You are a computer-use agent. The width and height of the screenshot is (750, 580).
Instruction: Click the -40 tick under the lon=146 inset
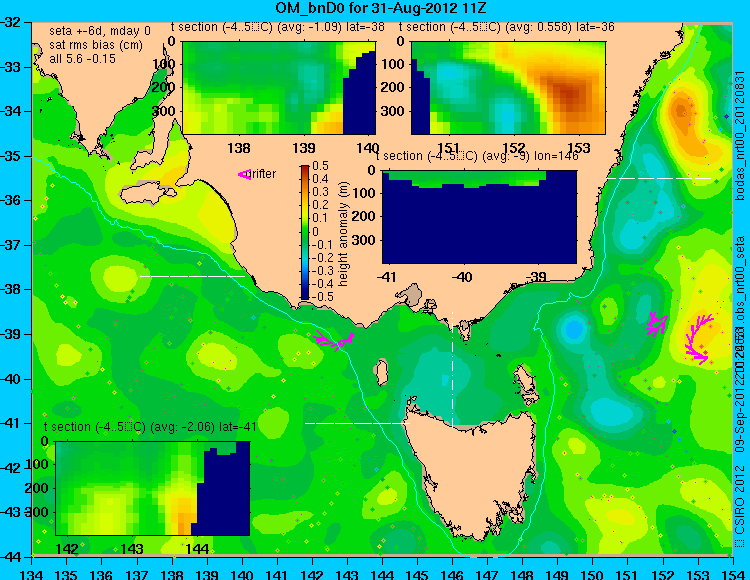tap(462, 277)
